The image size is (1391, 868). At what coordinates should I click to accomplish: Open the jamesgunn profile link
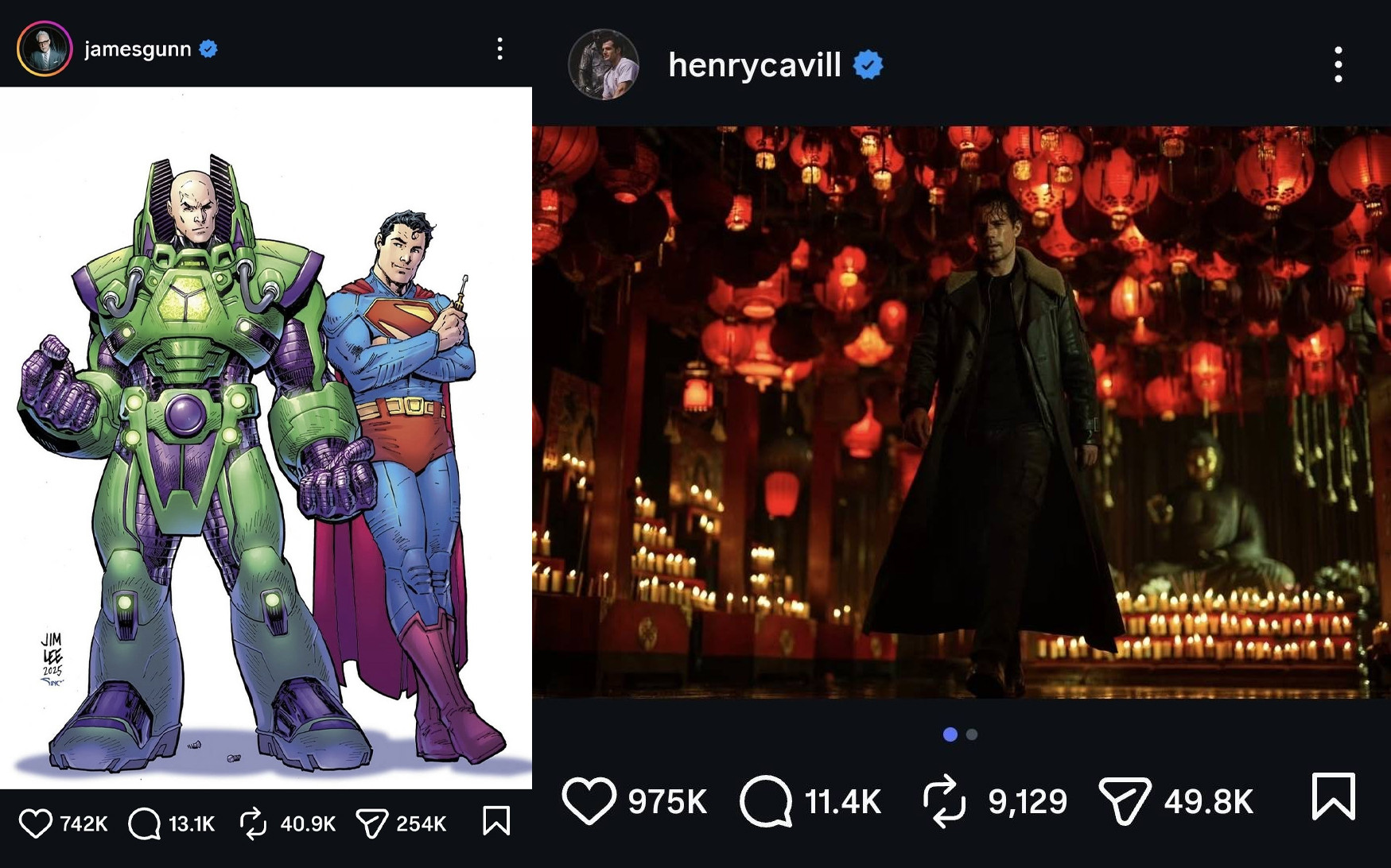pyautogui.click(x=138, y=49)
